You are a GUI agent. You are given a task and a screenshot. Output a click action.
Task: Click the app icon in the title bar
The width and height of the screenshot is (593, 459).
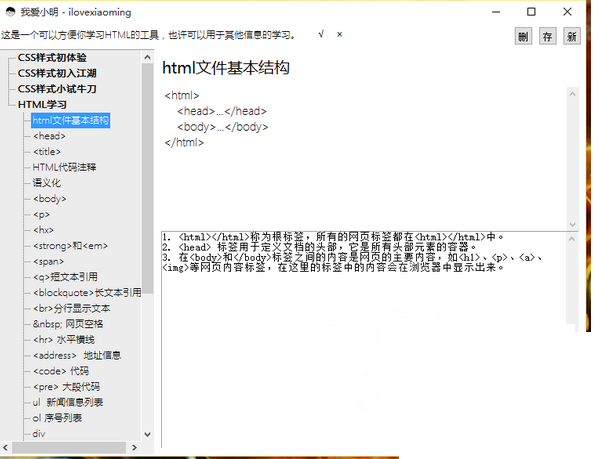click(10, 12)
